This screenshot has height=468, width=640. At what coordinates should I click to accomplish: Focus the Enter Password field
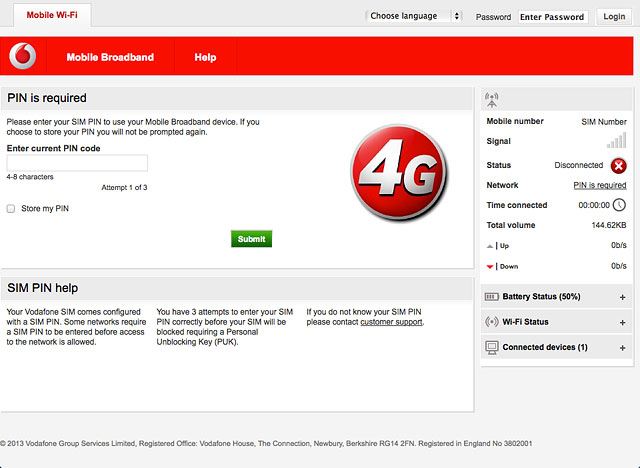click(x=553, y=17)
